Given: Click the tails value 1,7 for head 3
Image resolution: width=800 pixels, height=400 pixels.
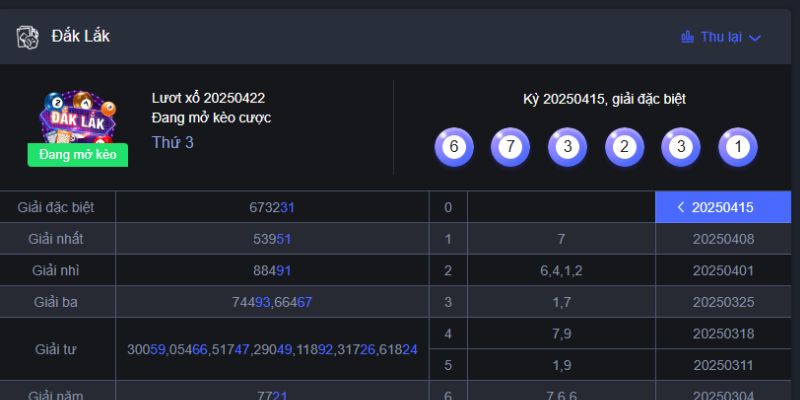Looking at the screenshot, I should [x=561, y=303].
